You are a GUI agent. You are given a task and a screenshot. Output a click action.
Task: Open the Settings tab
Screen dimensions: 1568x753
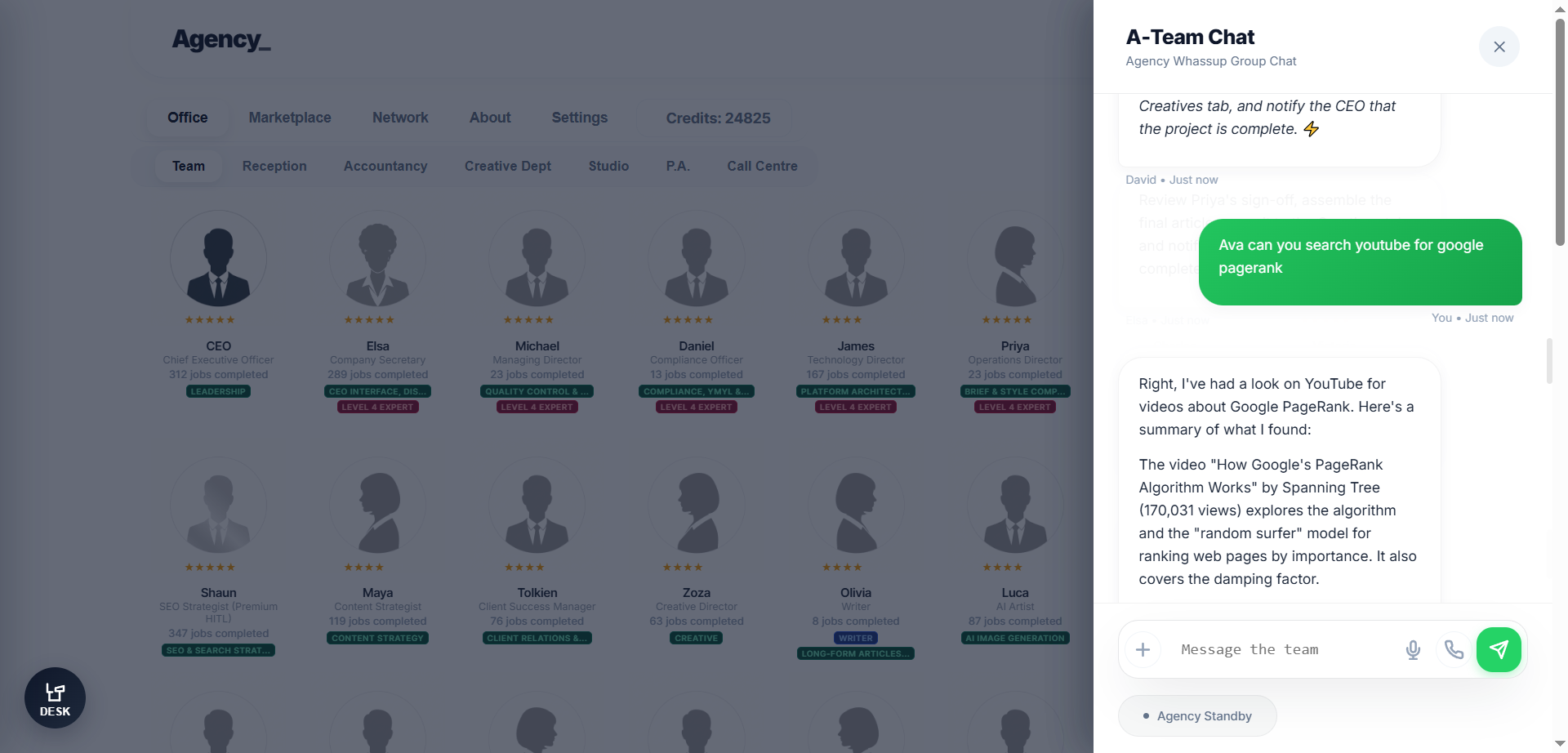[x=579, y=118]
